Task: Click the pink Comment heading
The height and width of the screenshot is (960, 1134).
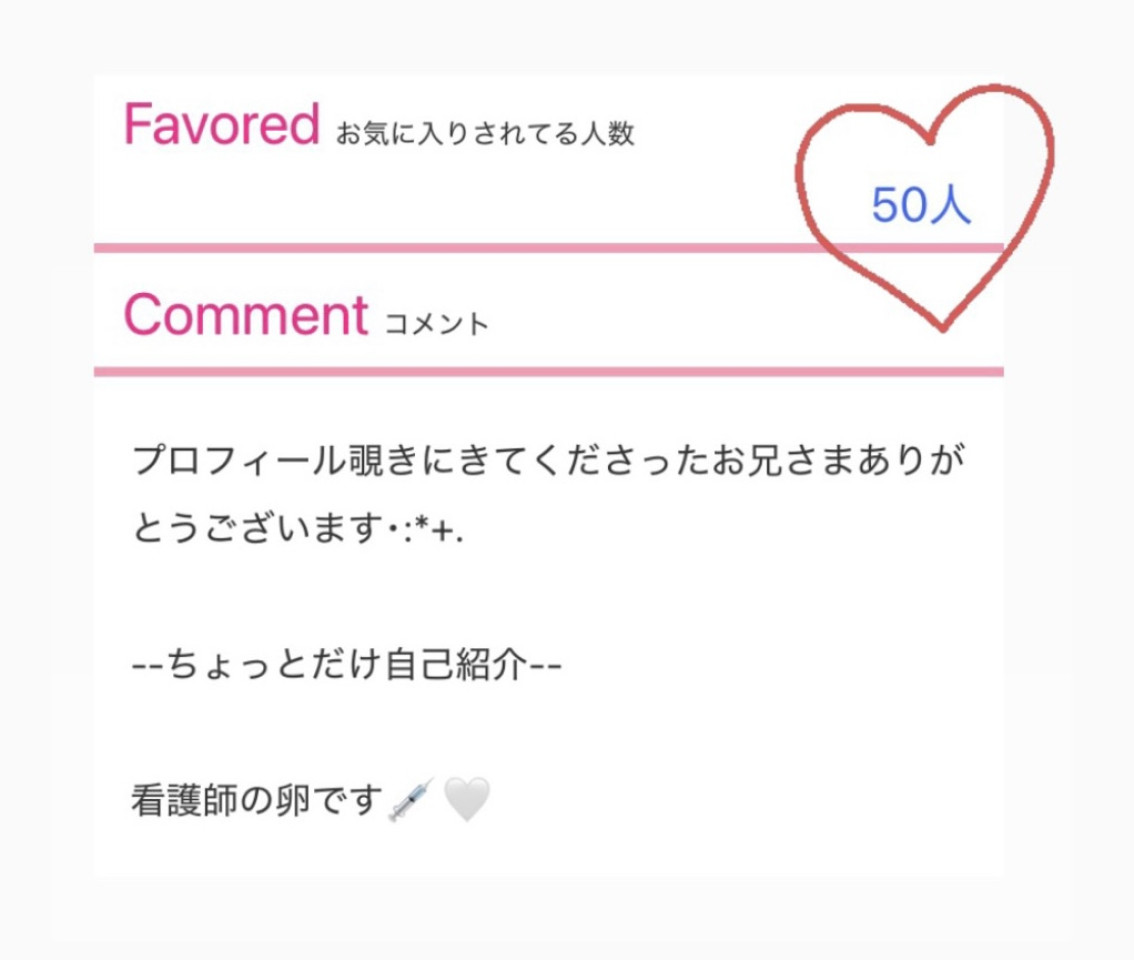Action: tap(245, 314)
